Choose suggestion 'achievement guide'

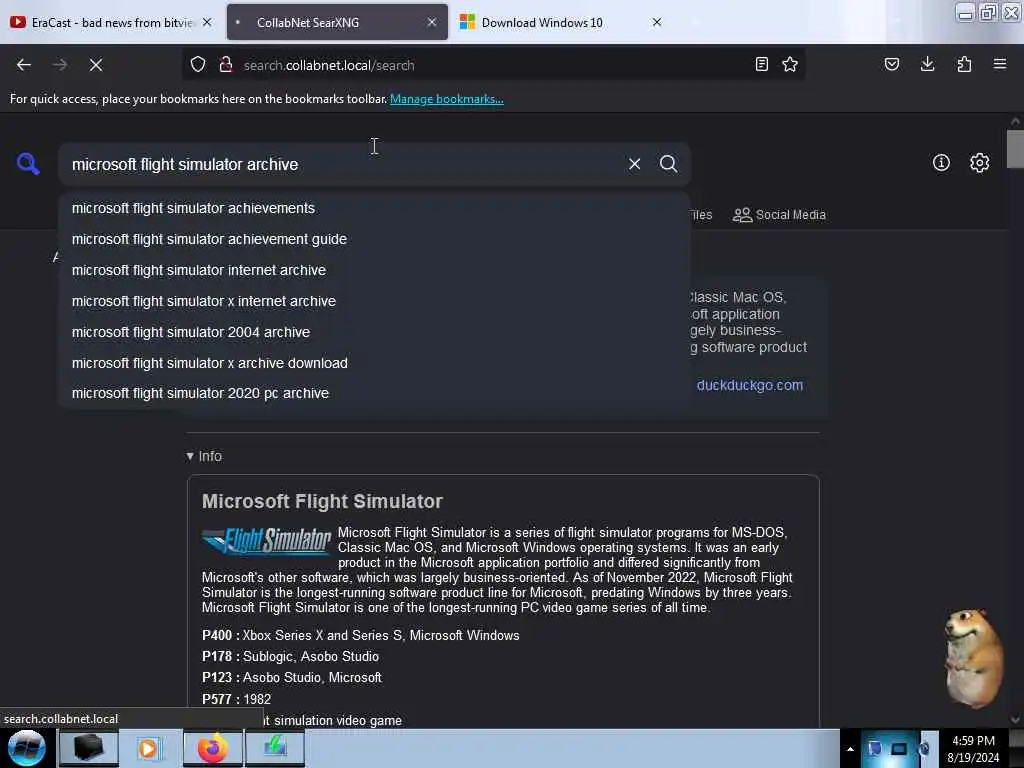[374, 239]
